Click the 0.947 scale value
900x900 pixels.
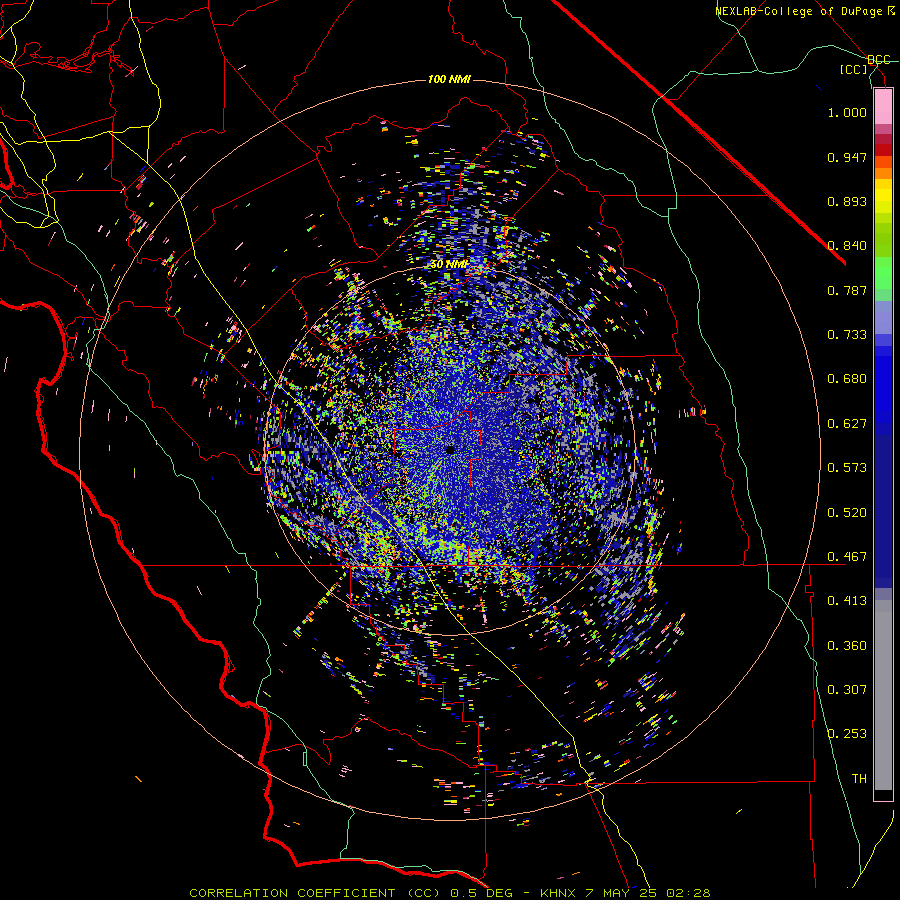tap(847, 157)
